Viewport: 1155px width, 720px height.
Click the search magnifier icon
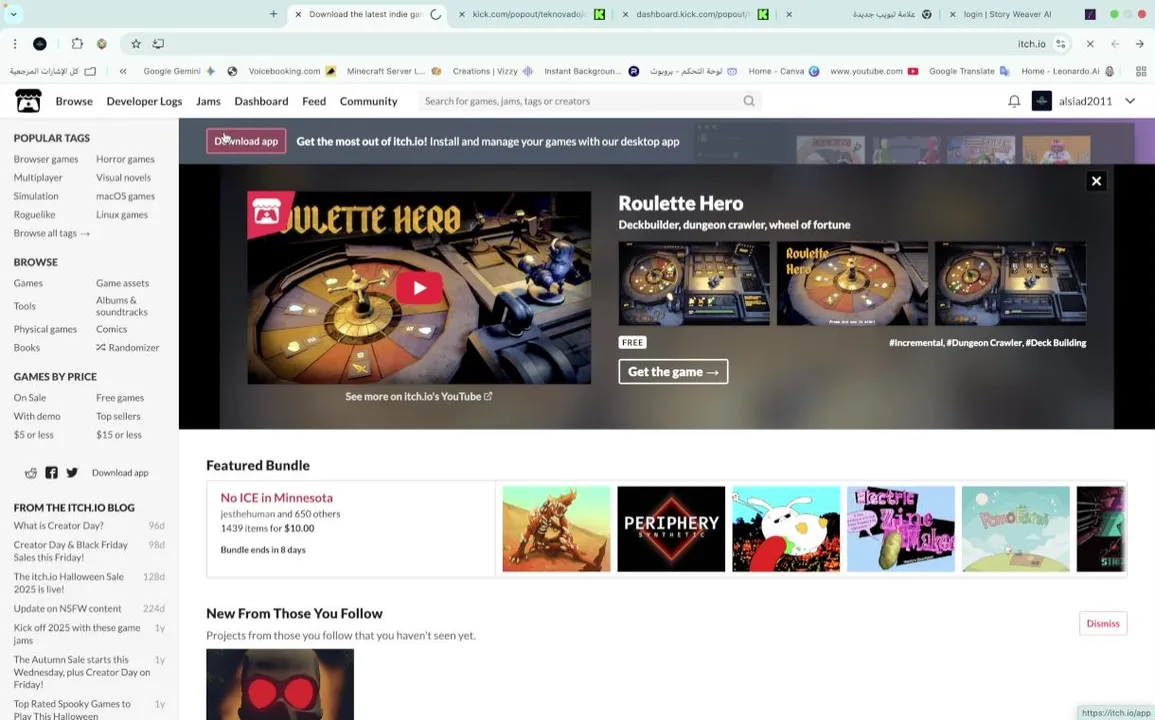(x=748, y=101)
